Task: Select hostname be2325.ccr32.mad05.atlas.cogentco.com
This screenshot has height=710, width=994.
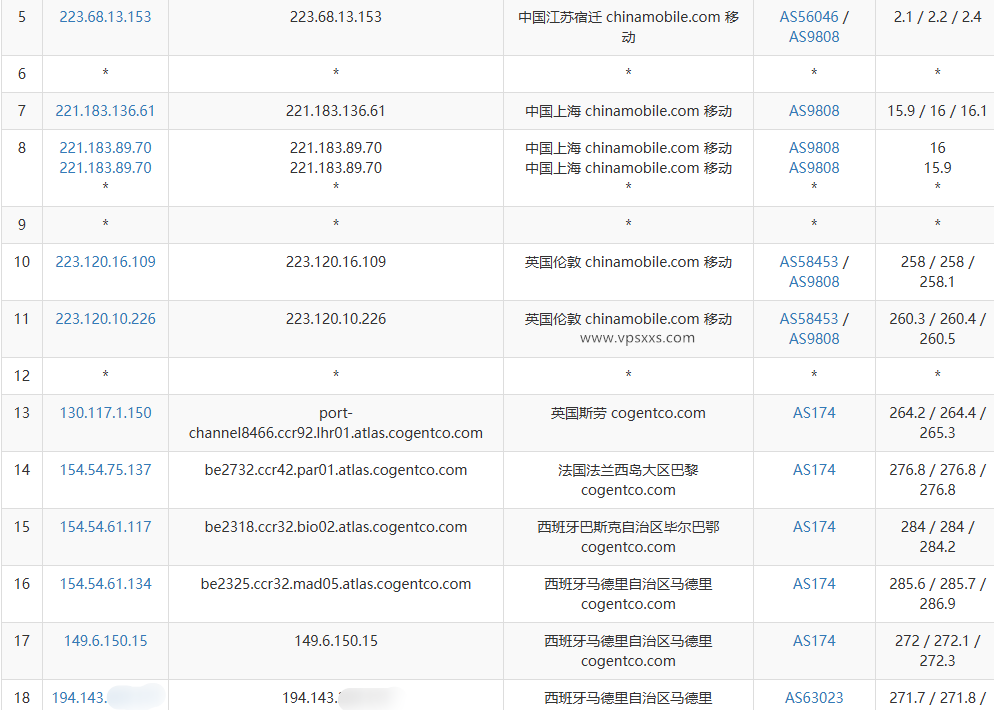Action: coord(336,584)
